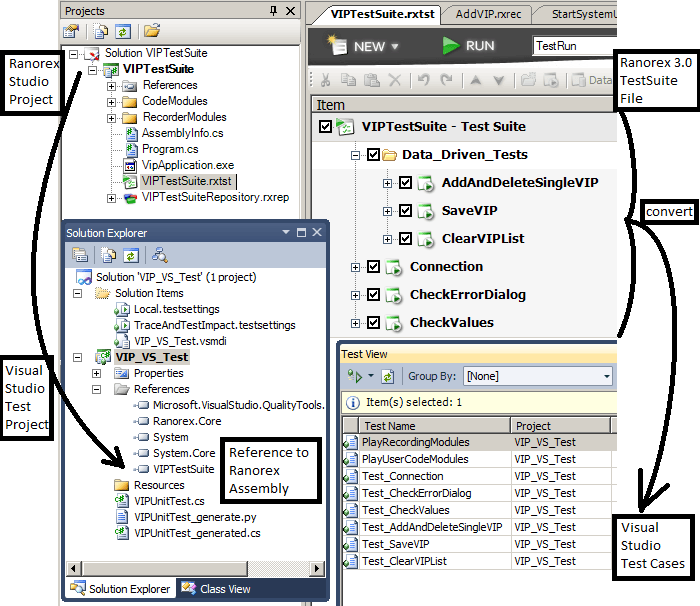This screenshot has width=700, height=606.
Task: Click the Redo arrow icon
Action: click(446, 80)
